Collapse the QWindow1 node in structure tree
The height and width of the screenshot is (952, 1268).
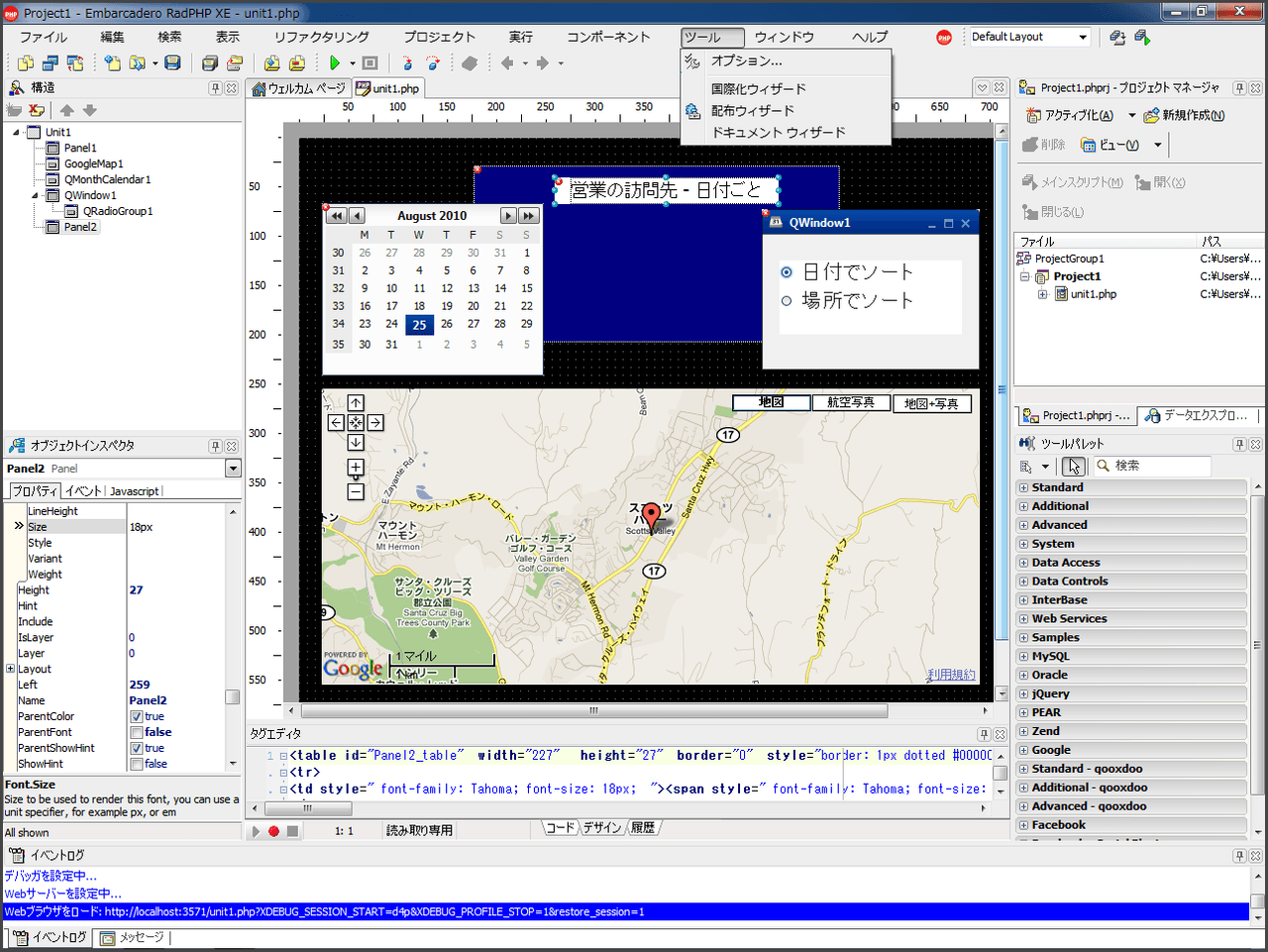(35, 196)
